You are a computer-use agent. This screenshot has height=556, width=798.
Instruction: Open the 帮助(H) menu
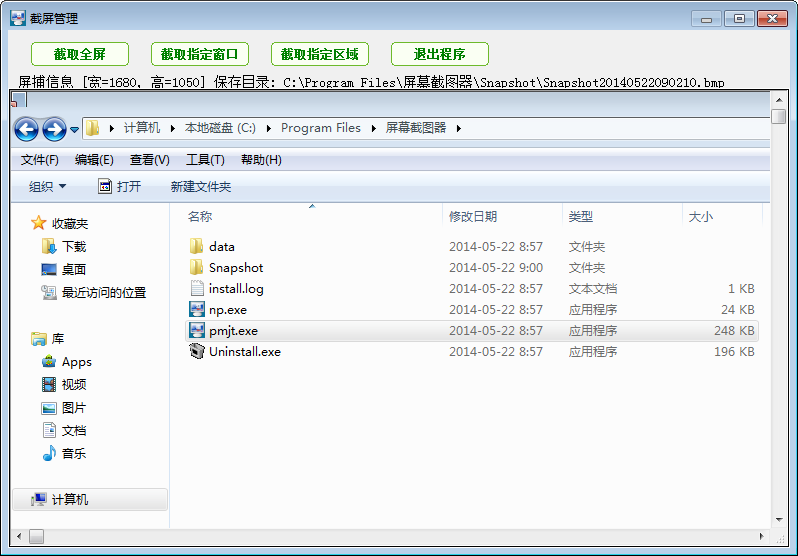click(x=261, y=160)
